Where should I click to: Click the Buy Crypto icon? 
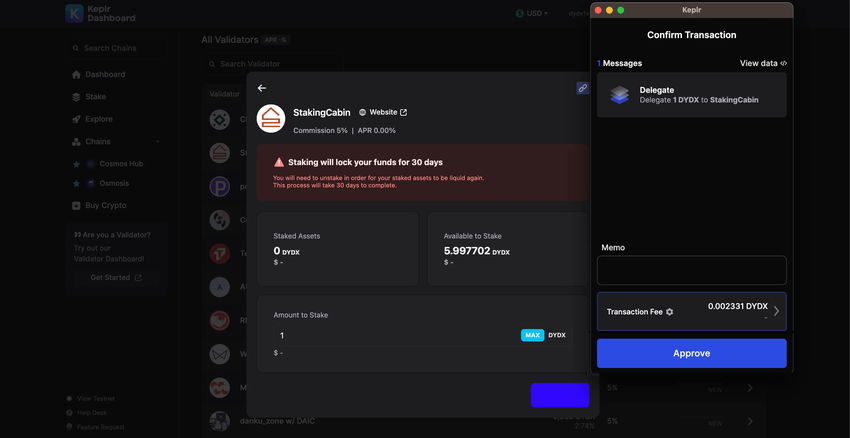tap(76, 205)
